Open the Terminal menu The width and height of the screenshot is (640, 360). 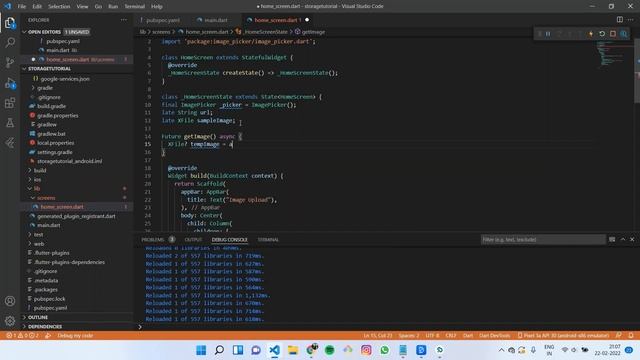click(135, 7)
